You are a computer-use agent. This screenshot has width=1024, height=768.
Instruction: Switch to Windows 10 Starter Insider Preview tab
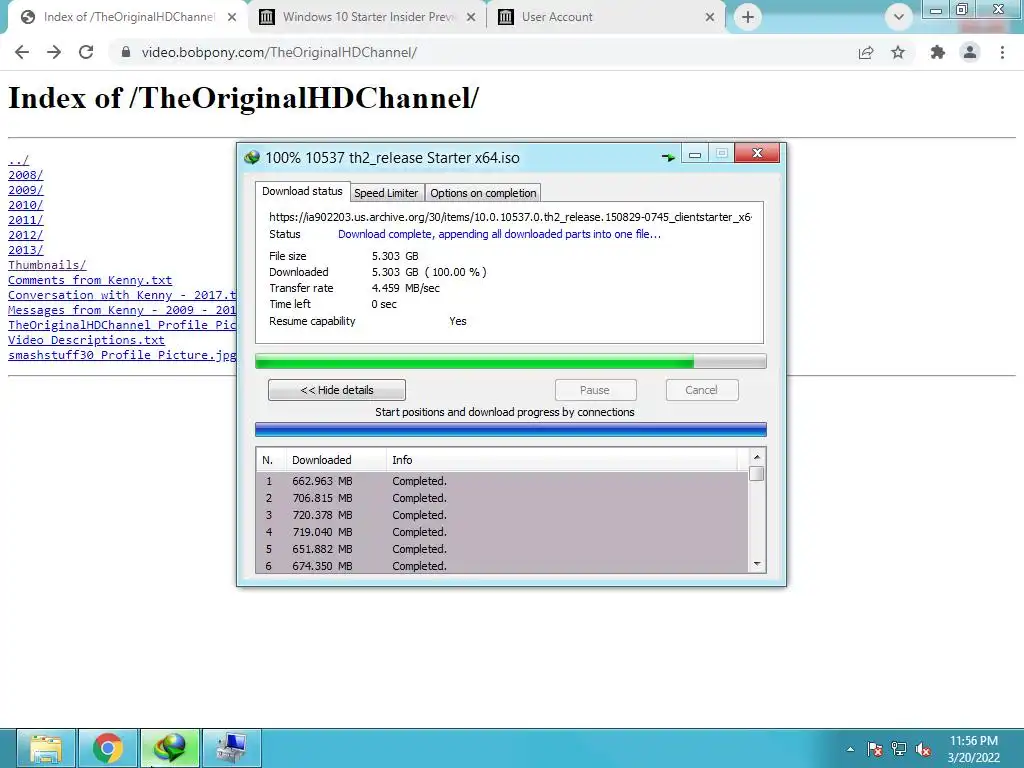366,17
